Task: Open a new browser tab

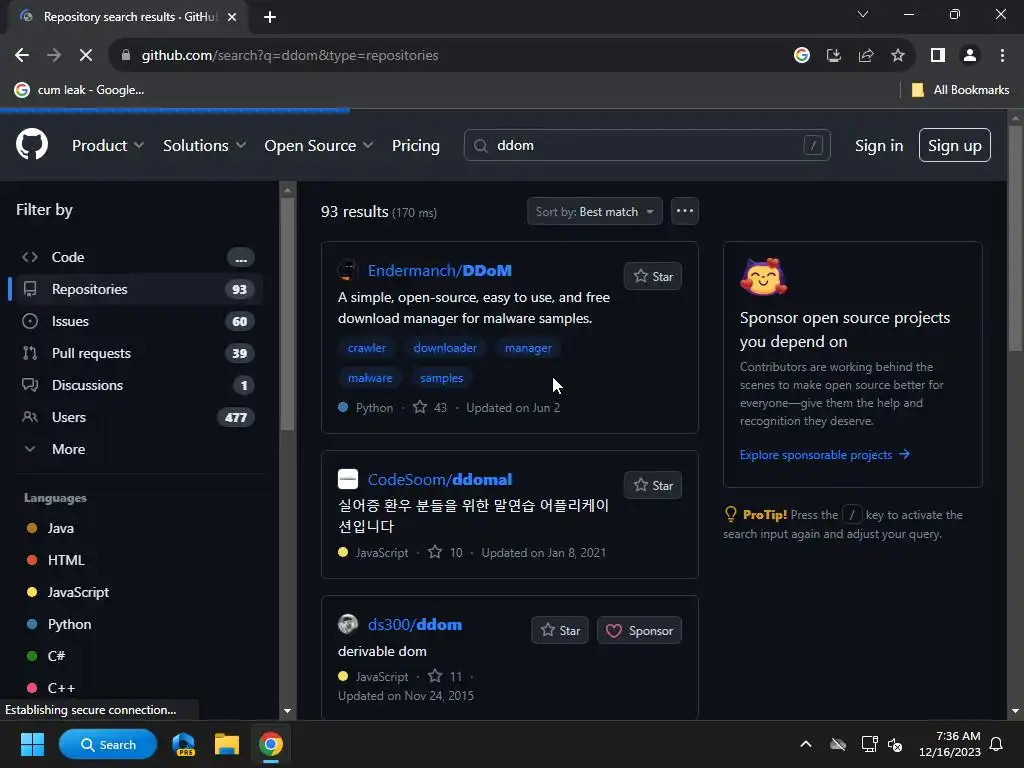Action: [270, 17]
